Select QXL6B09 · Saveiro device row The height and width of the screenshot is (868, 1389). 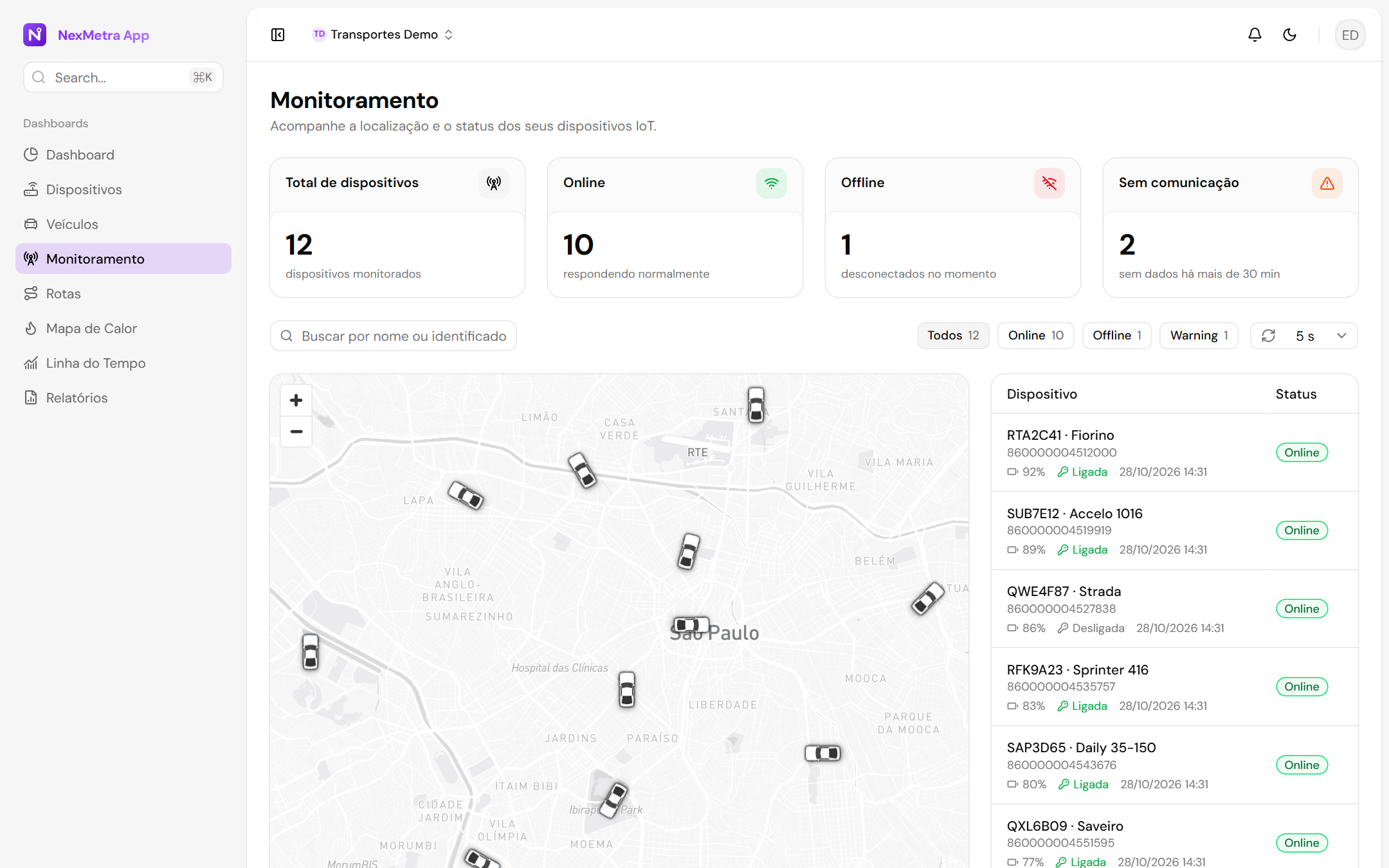1174,836
